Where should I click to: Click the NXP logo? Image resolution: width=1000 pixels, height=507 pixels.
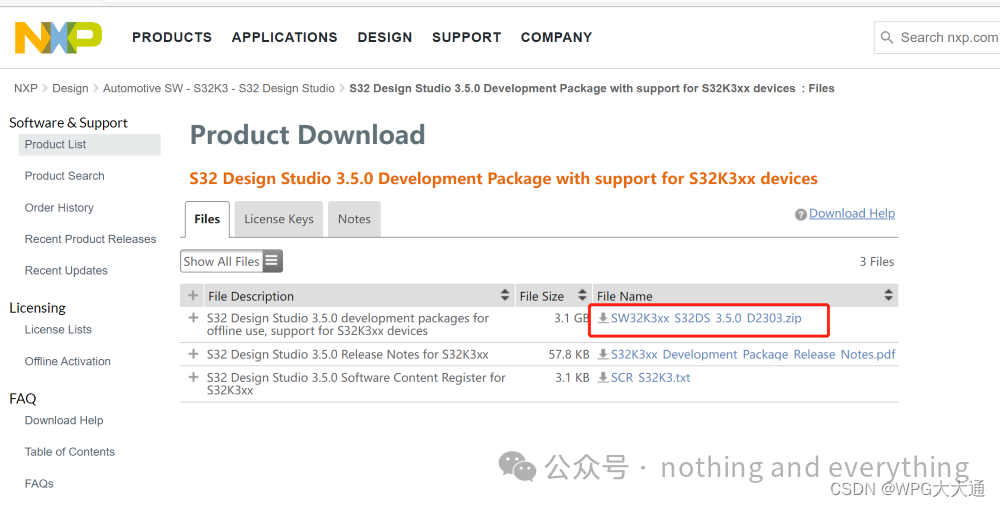click(x=58, y=38)
